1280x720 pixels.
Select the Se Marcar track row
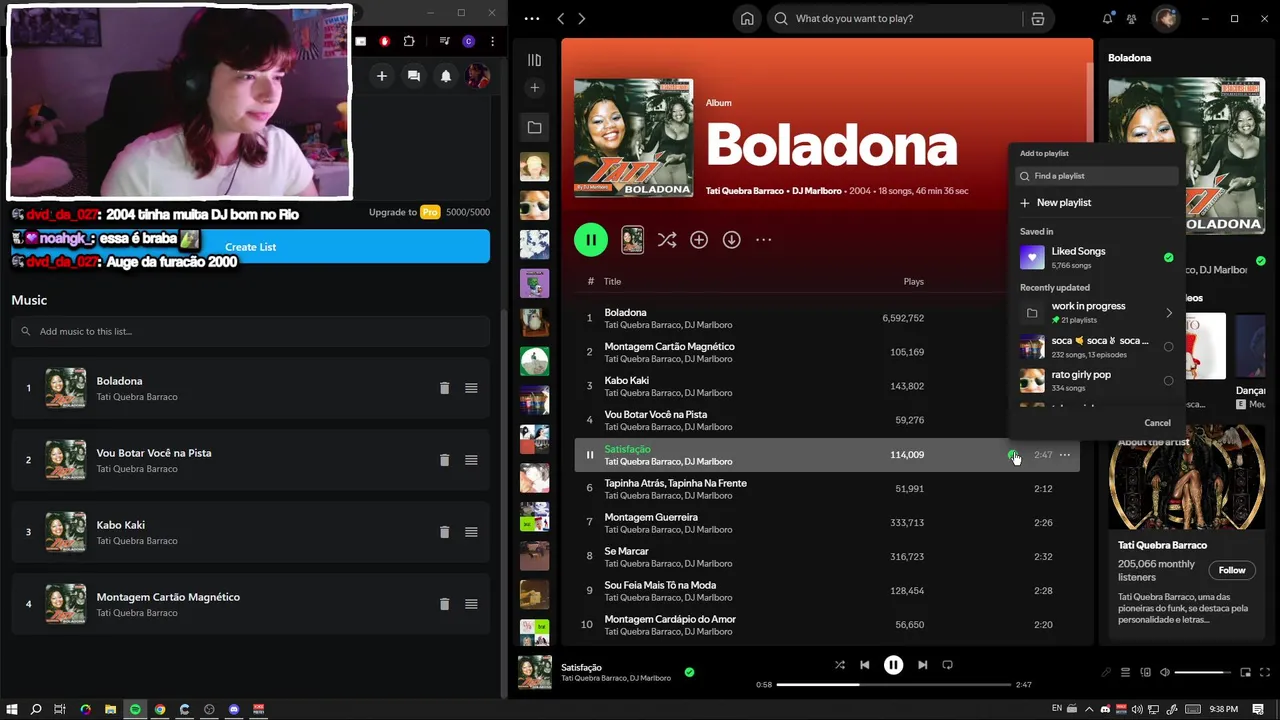pos(826,557)
